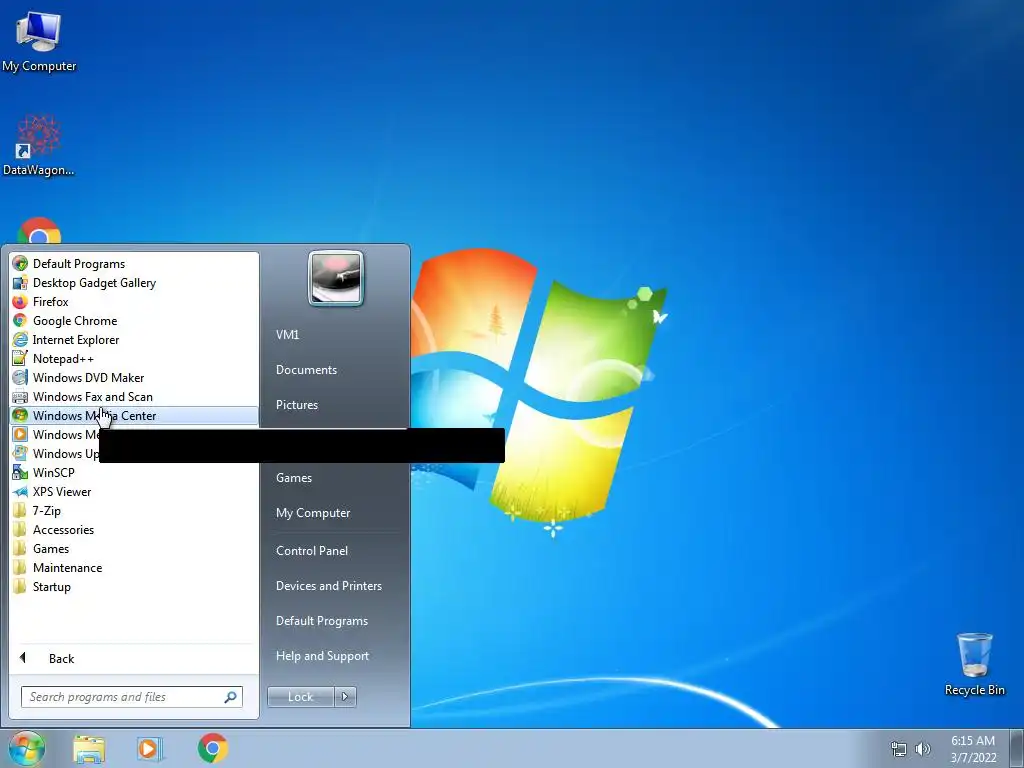Screen dimensions: 1024x768
Task: Open Windows Media Player from the taskbar
Action: pyautogui.click(x=150, y=748)
